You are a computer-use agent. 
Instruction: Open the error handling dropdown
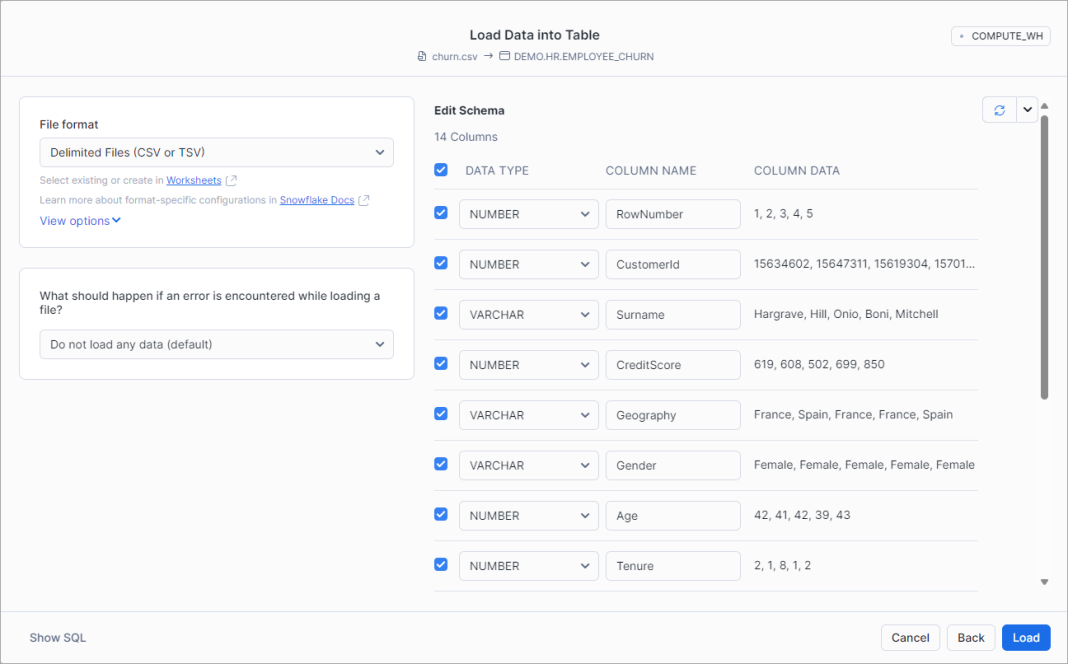tap(216, 344)
